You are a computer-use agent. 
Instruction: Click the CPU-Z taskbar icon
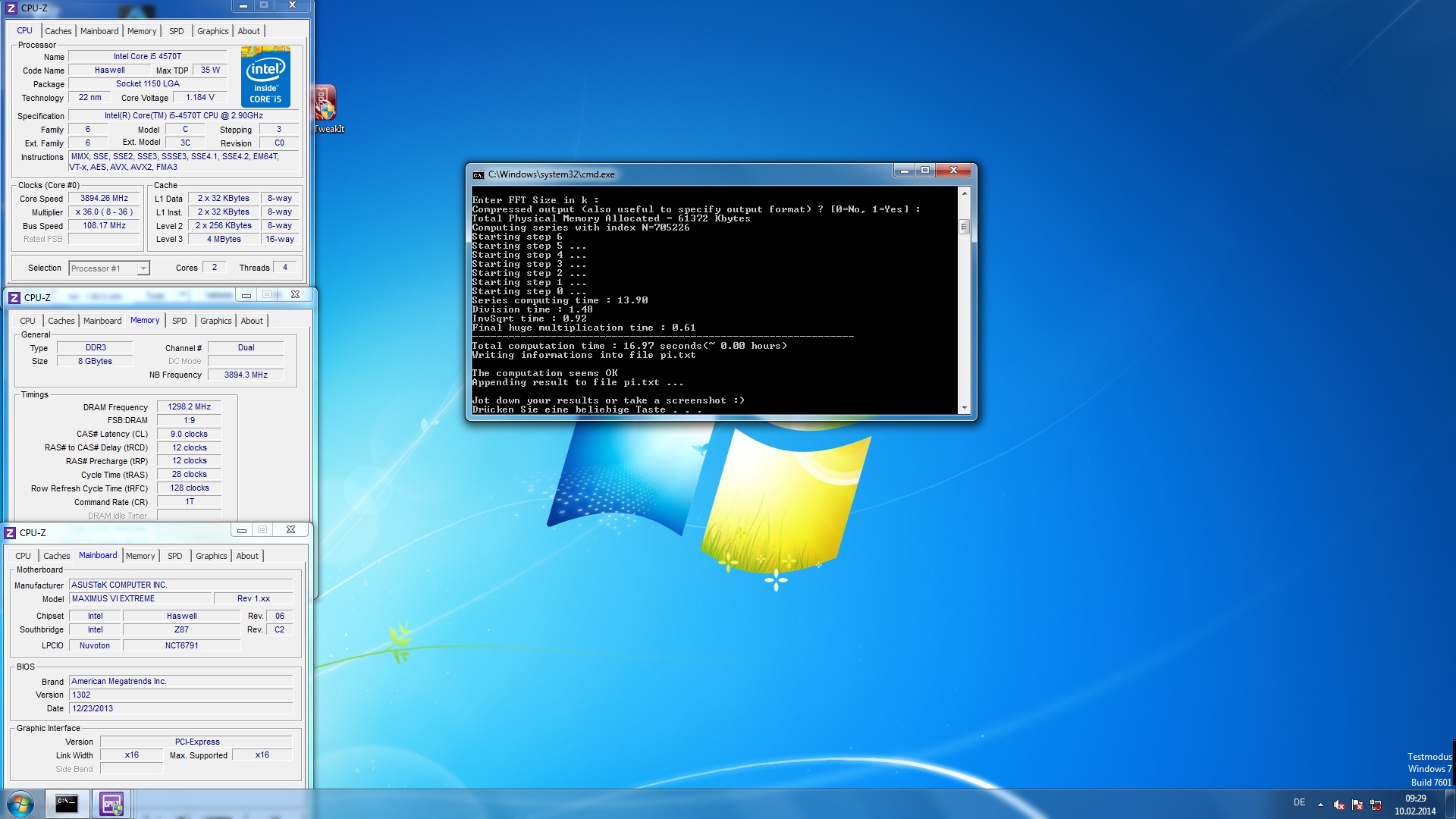pos(111,804)
